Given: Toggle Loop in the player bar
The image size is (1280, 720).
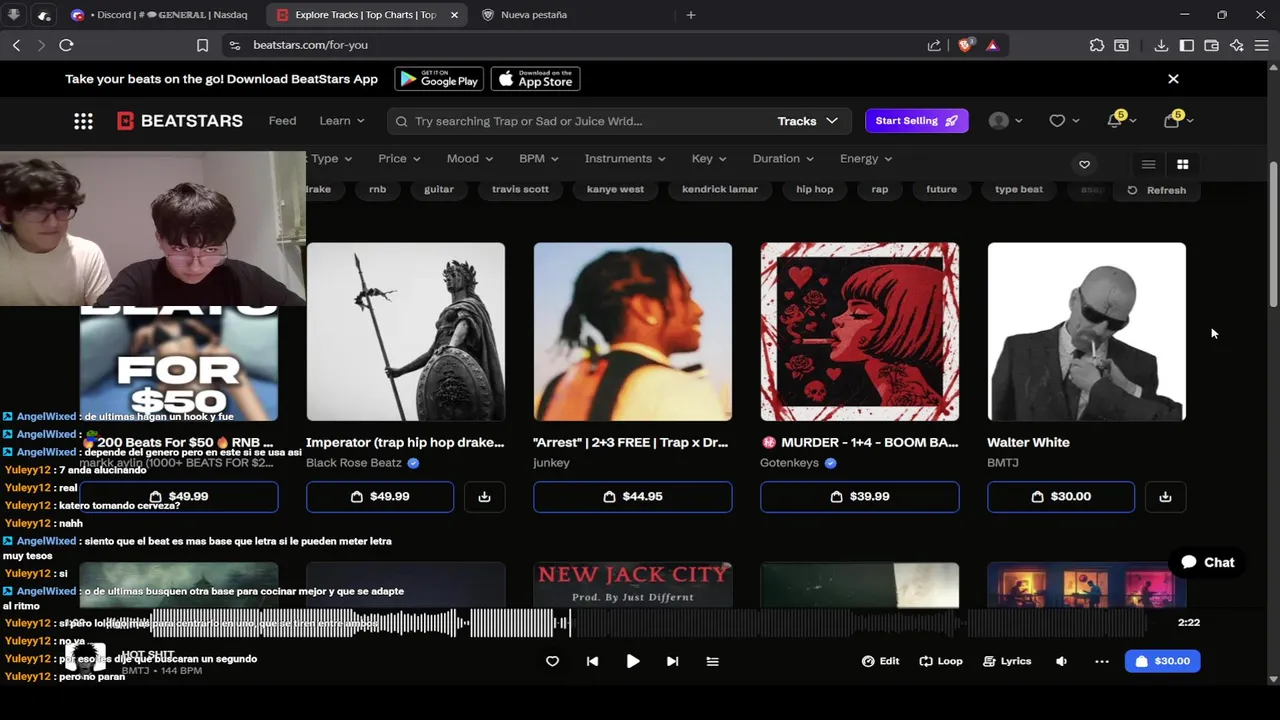Looking at the screenshot, I should (x=941, y=661).
